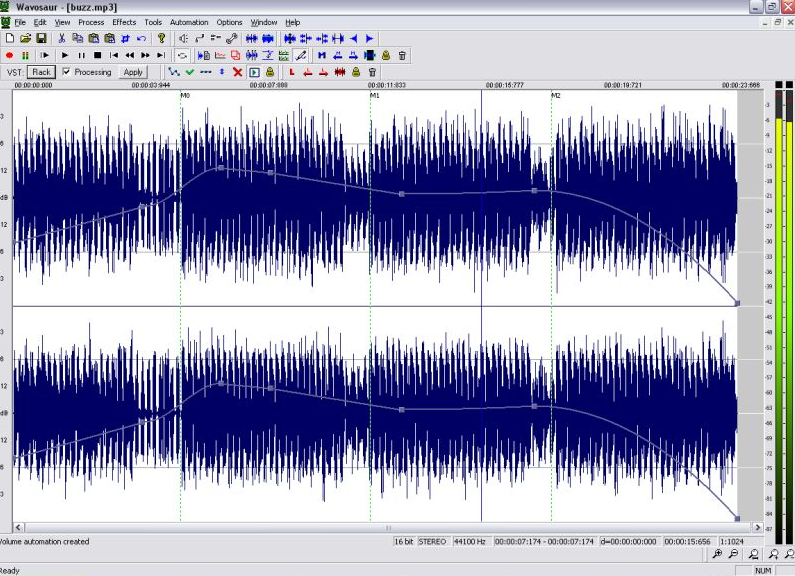The image size is (795, 576).
Task: Click the scissors Cut icon
Action: [x=61, y=38]
